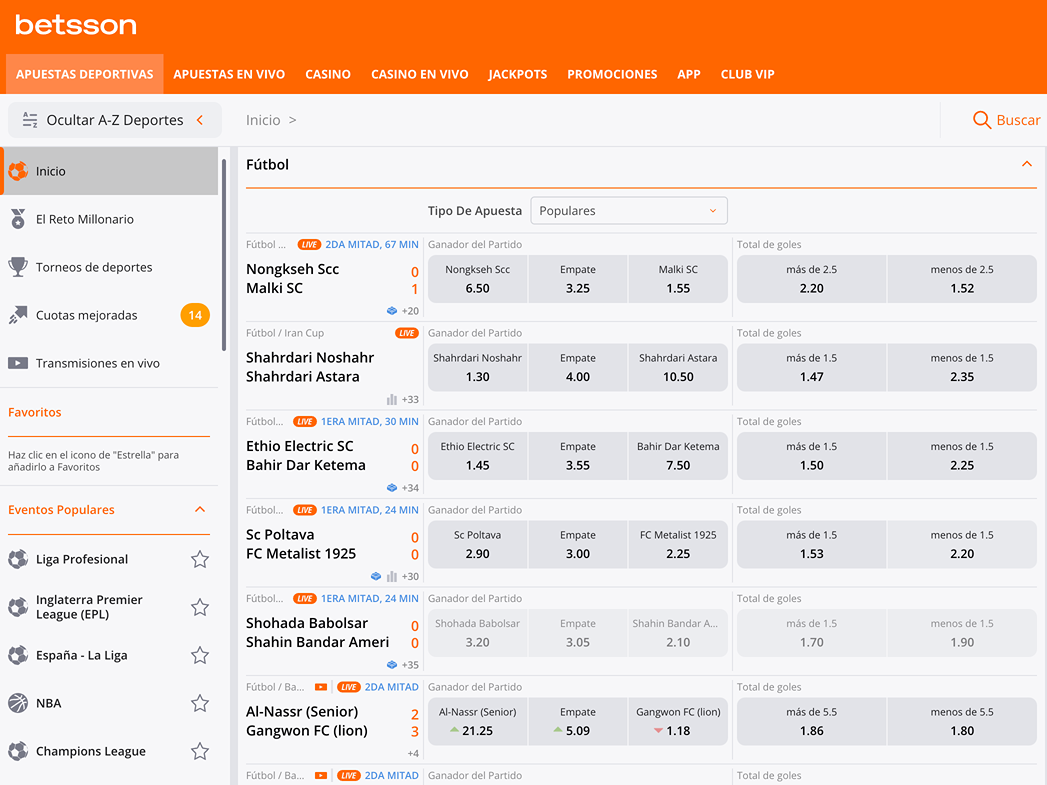Collapse the Eventos Populares list
This screenshot has width=1047, height=785.
pyautogui.click(x=200, y=510)
